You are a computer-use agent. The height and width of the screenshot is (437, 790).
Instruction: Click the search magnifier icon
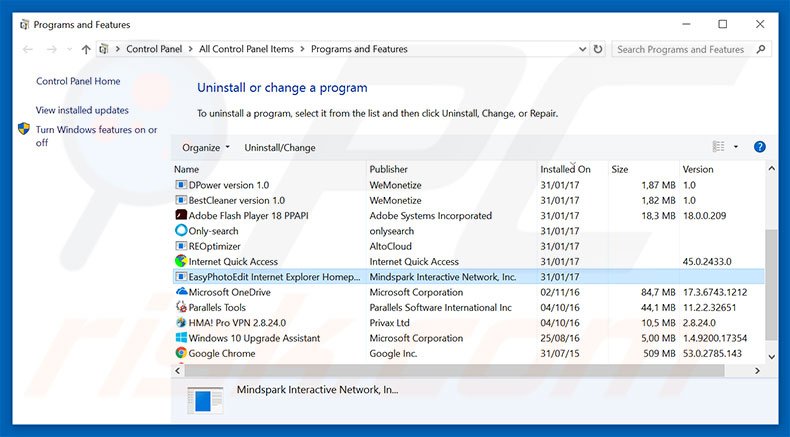(761, 49)
